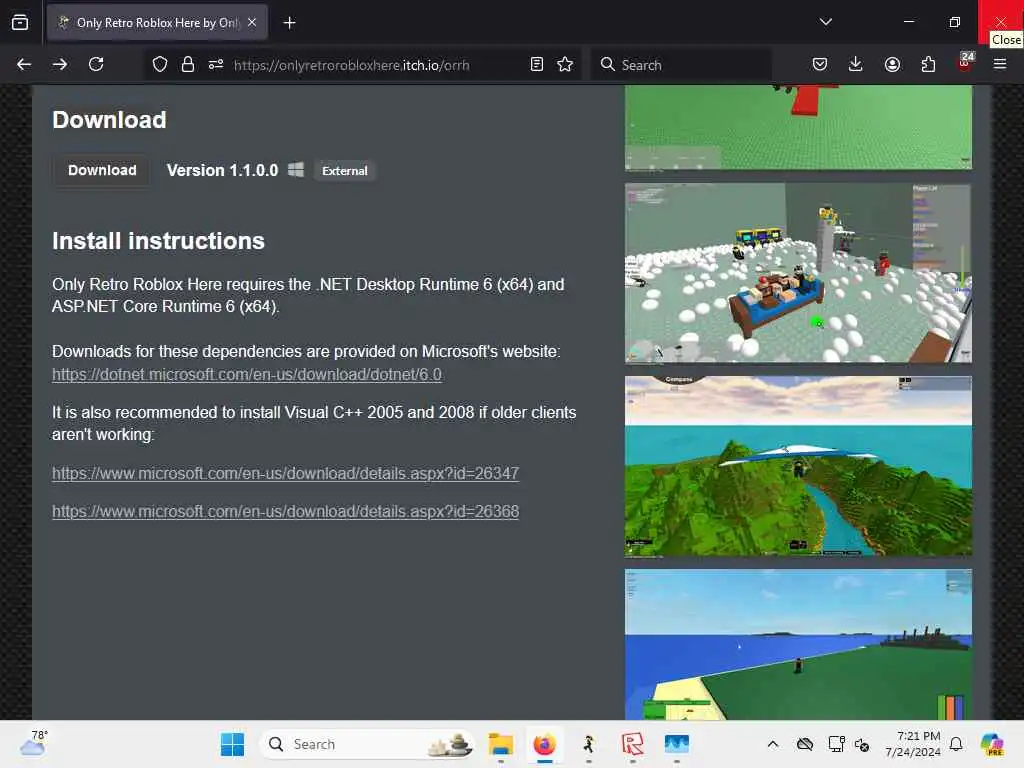The image size is (1024, 768).
Task: Open Firefox View recent browsing icon
Action: tap(20, 23)
